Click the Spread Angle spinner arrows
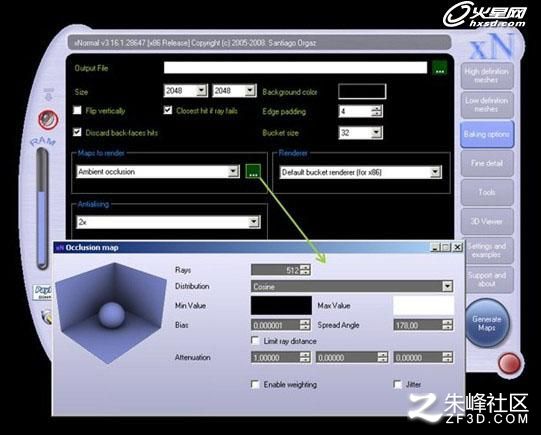Viewport: 541px width, 435px height. click(447, 325)
